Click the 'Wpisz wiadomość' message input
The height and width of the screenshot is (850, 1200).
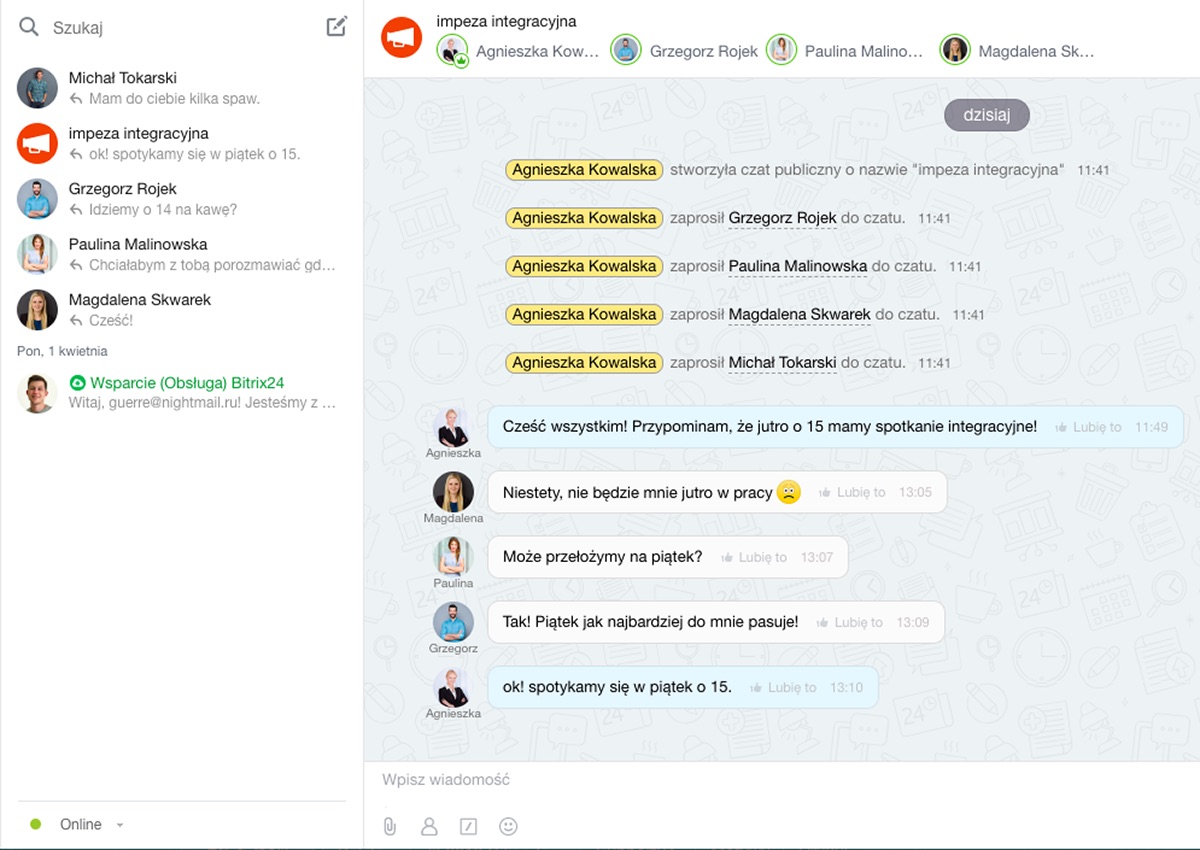pyautogui.click(x=780, y=779)
